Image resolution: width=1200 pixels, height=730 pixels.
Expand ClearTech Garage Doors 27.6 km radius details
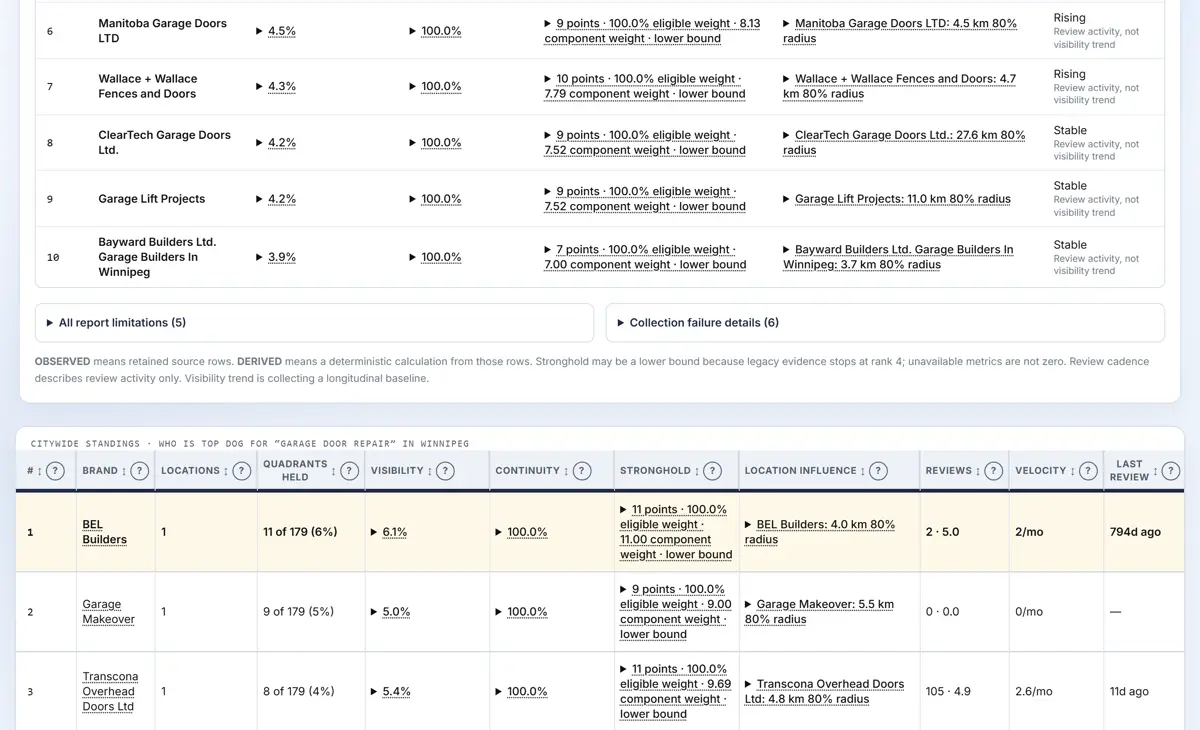point(904,142)
